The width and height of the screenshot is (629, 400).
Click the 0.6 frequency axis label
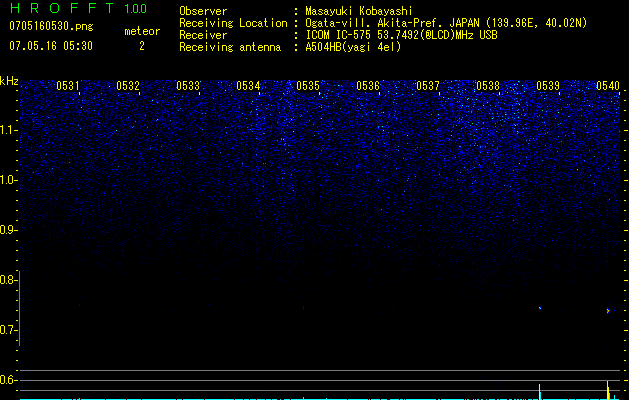tap(8, 380)
